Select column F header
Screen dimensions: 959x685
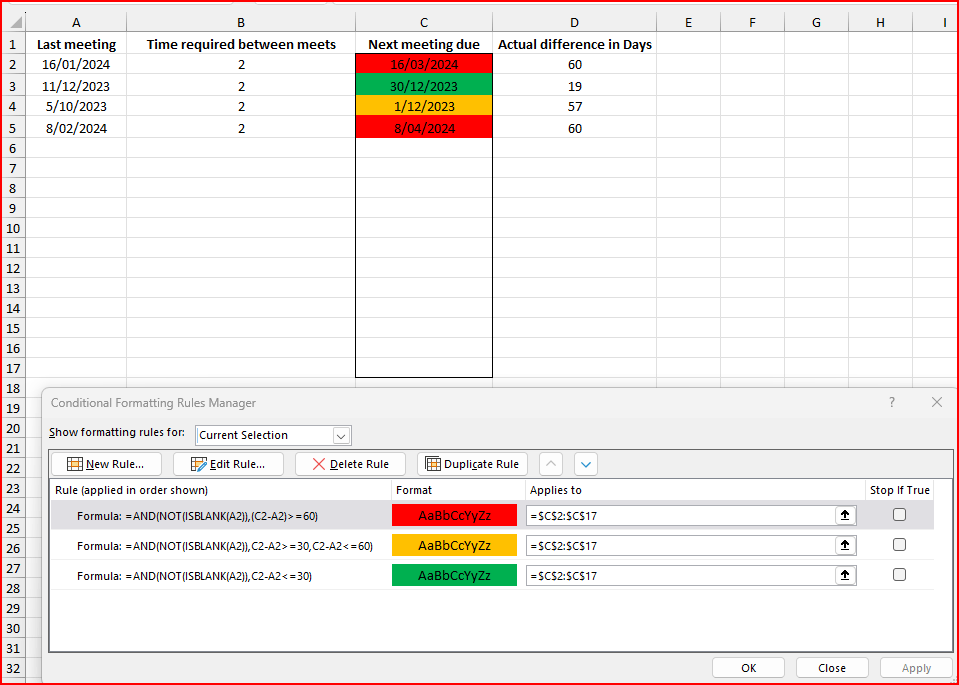[x=752, y=23]
